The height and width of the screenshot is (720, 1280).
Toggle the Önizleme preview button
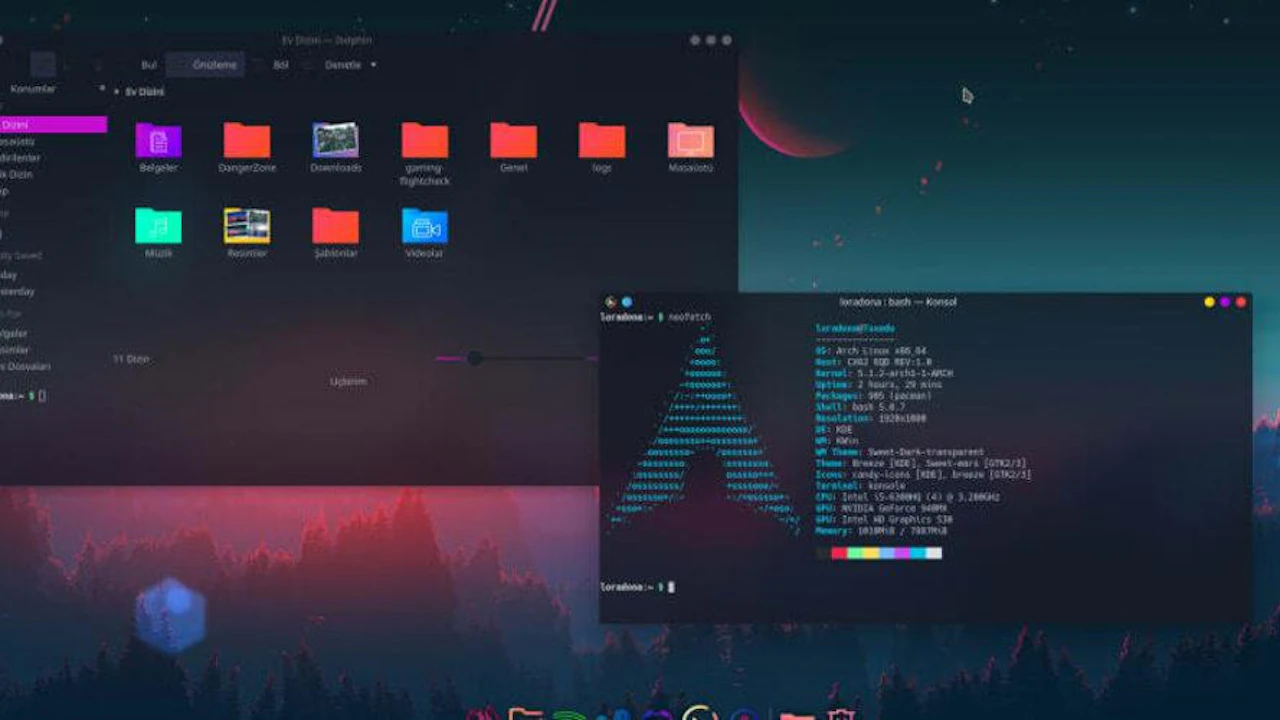click(206, 65)
